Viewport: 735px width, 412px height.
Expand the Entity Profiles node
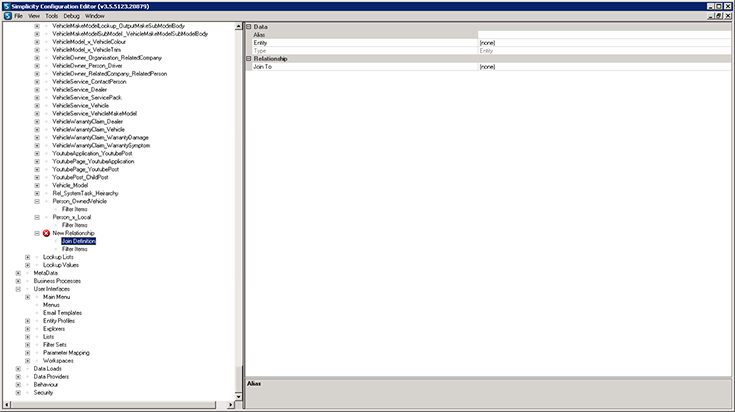point(28,321)
